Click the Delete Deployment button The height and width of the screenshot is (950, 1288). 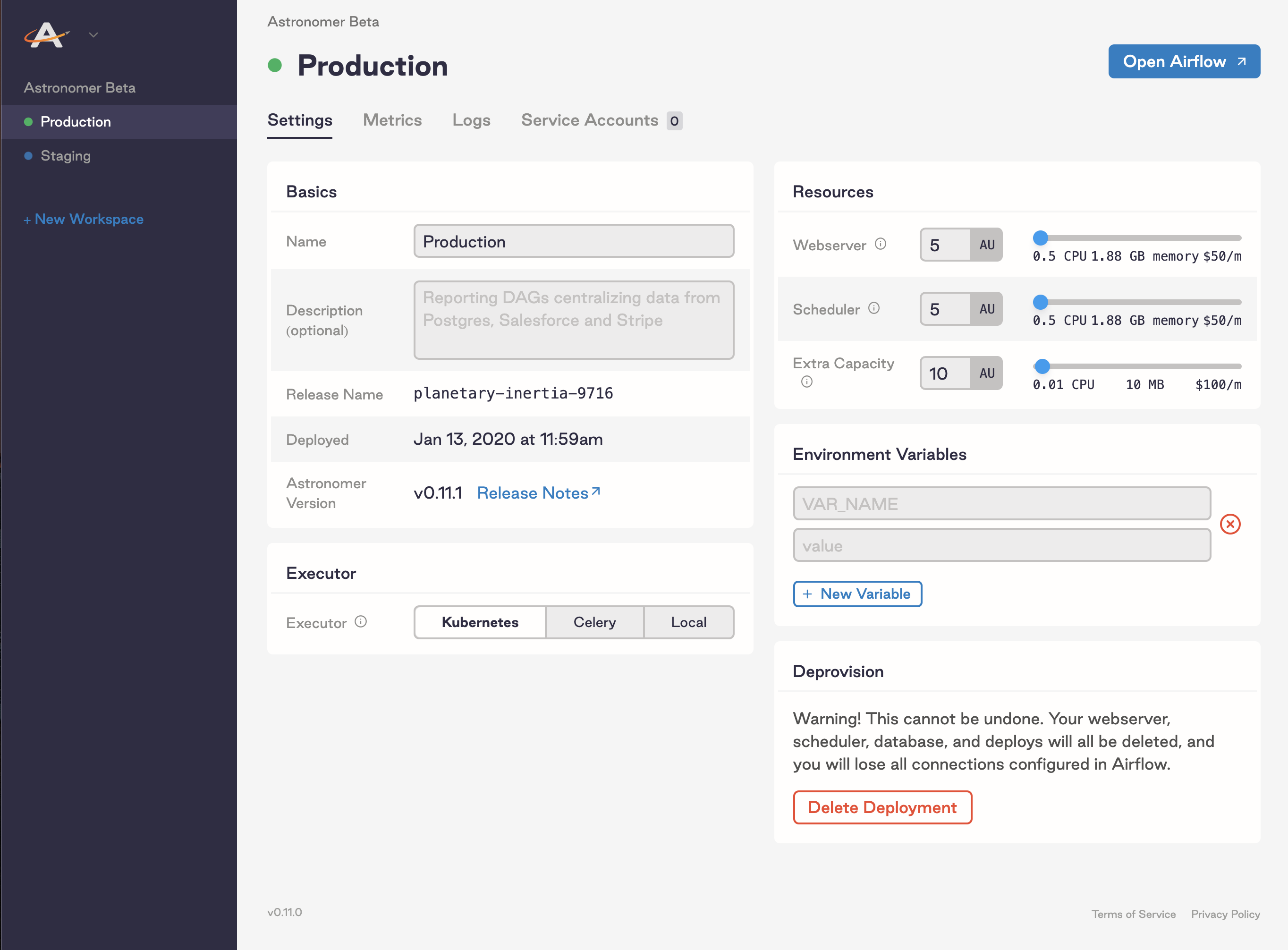click(x=882, y=807)
